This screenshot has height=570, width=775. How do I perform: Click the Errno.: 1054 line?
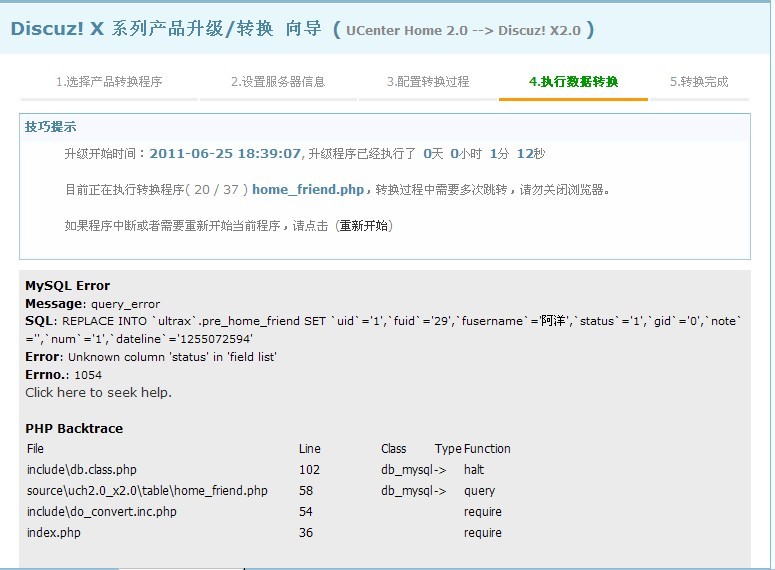click(63, 375)
